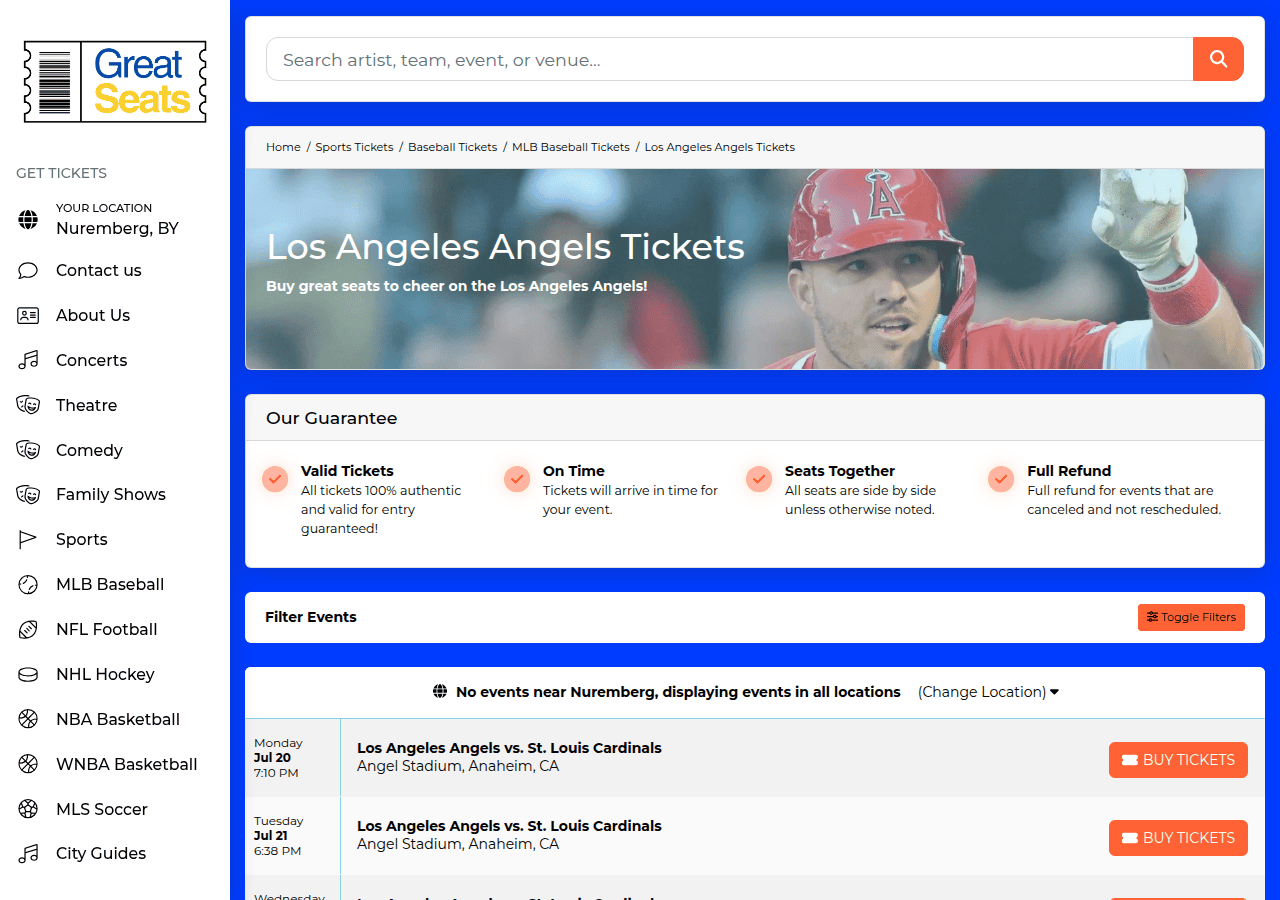Click the basketball icon beside NBA Basketball
The height and width of the screenshot is (900, 1280).
28,719
